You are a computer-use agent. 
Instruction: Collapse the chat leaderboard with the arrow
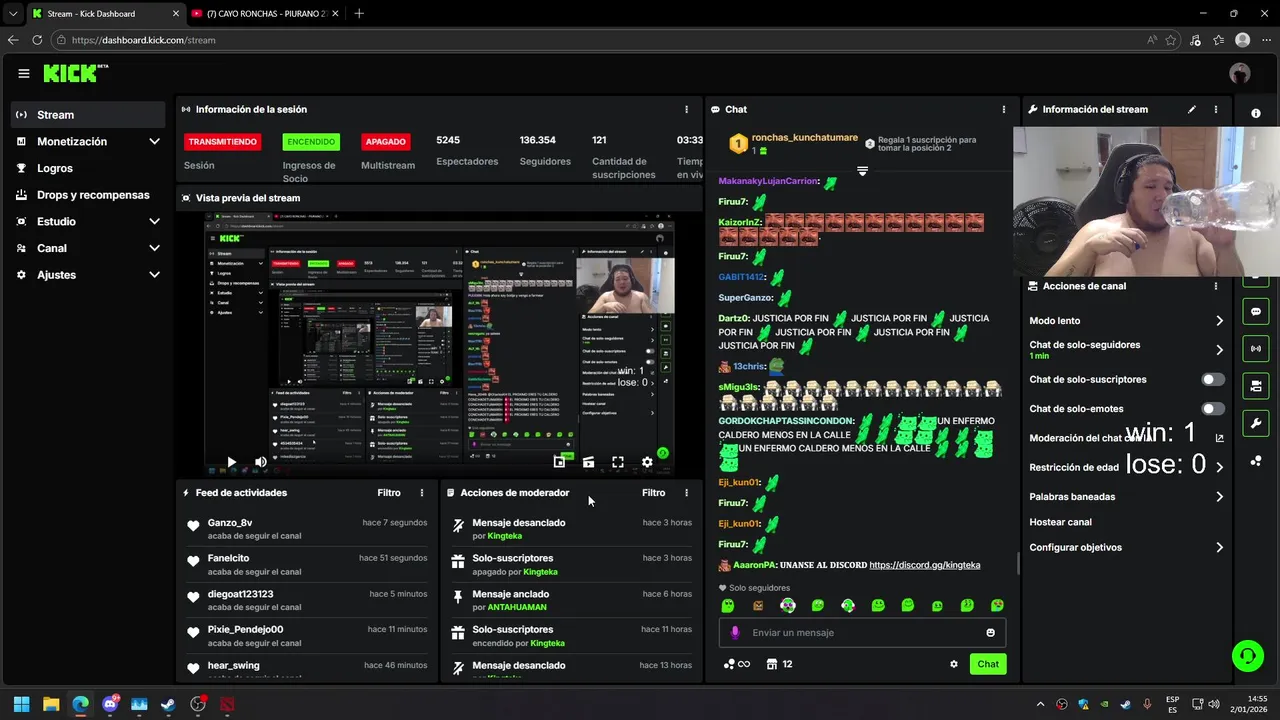coord(862,171)
